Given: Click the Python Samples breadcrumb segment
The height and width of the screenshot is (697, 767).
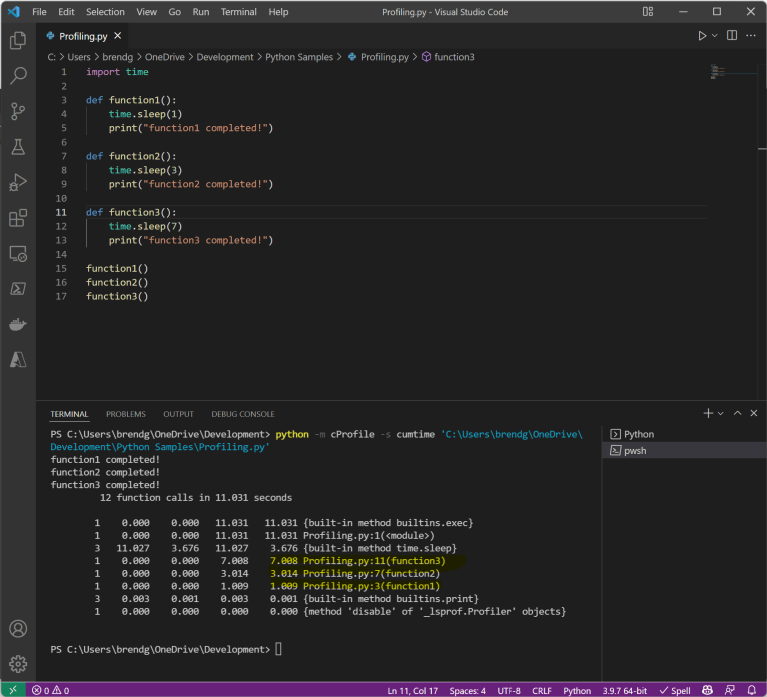Looking at the screenshot, I should click(299, 57).
